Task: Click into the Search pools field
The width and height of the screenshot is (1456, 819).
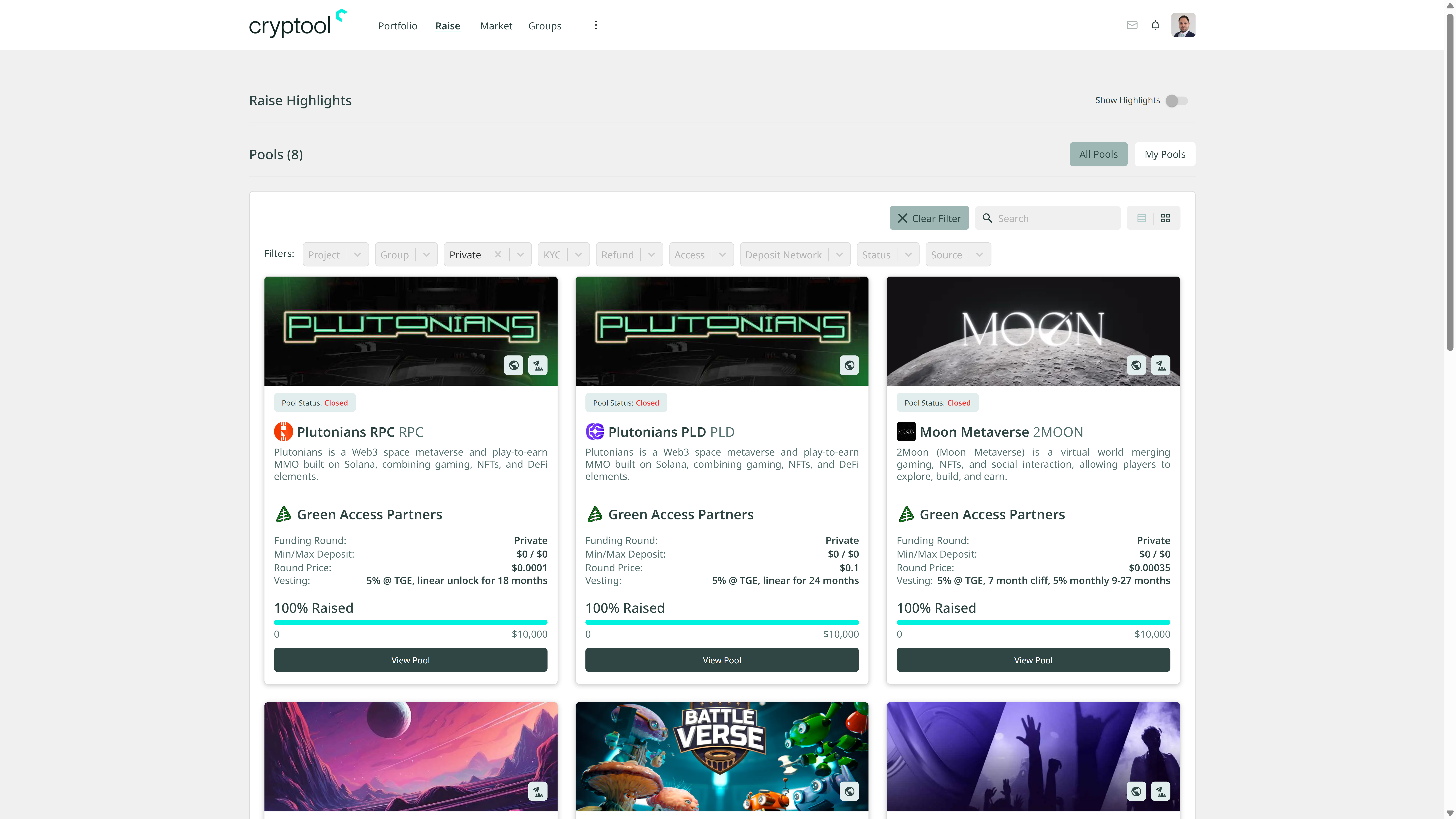Action: click(x=1047, y=218)
